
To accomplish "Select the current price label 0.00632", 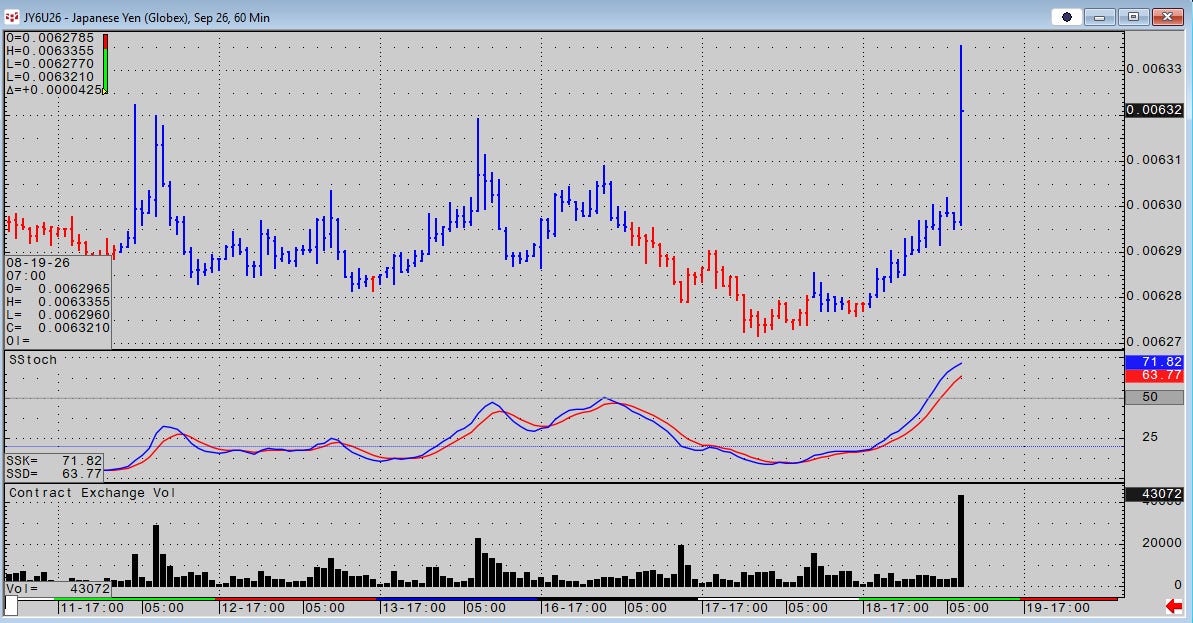I will pyautogui.click(x=1154, y=110).
